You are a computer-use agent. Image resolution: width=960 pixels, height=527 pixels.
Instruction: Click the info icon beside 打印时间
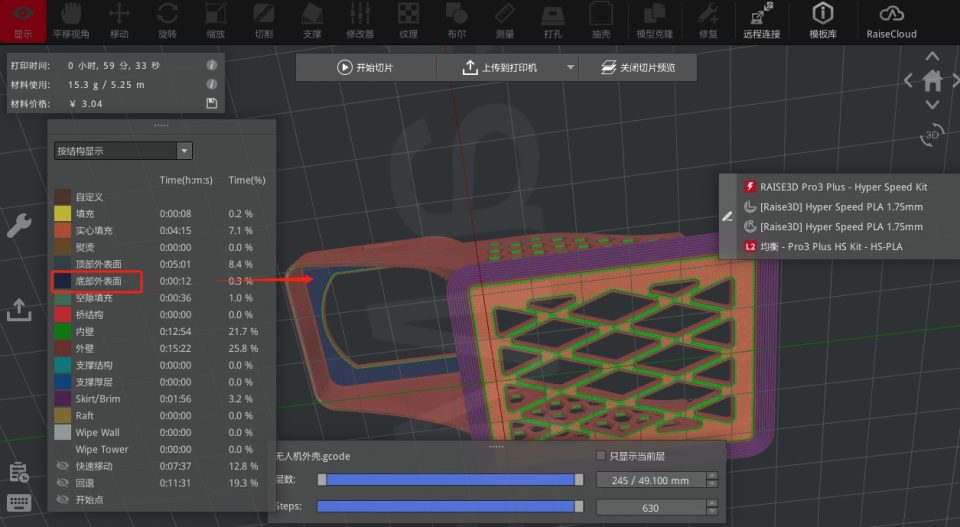[x=211, y=65]
